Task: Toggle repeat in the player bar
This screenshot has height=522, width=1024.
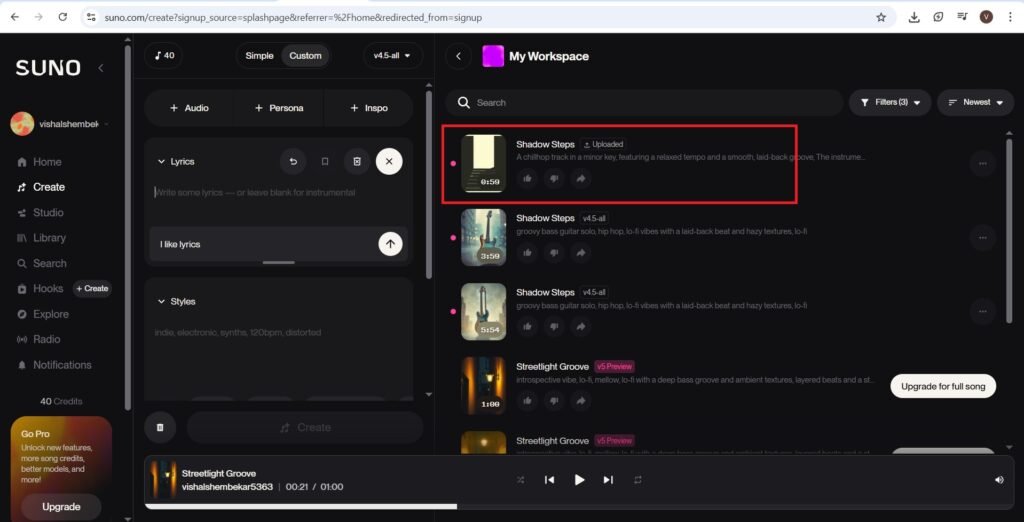Action: [637, 480]
